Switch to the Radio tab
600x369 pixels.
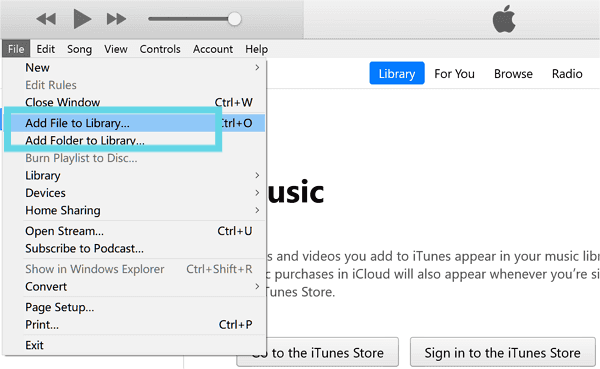click(567, 73)
